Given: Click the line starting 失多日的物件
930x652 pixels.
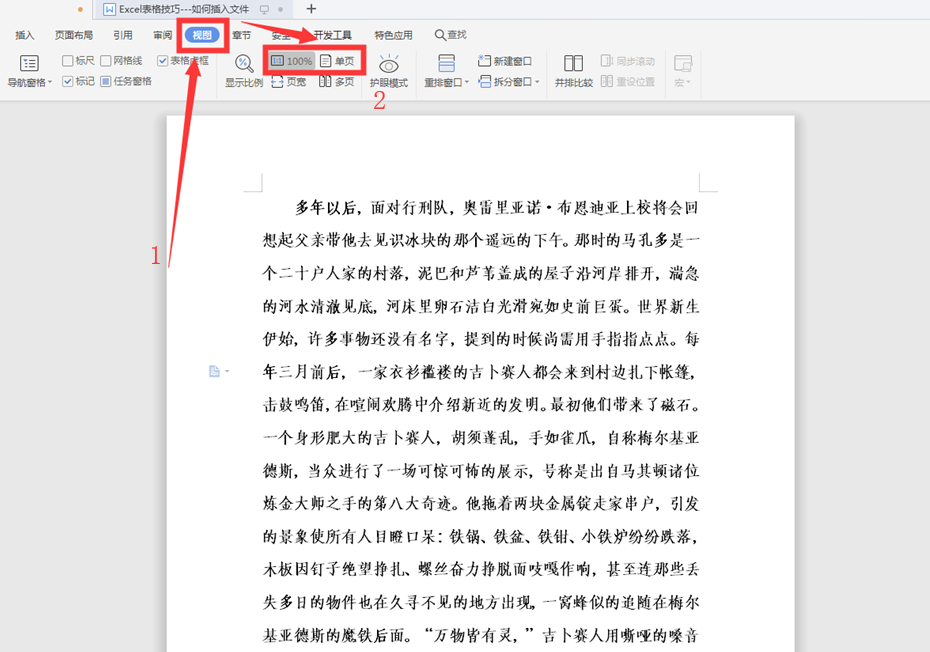Looking at the screenshot, I should (x=481, y=603).
